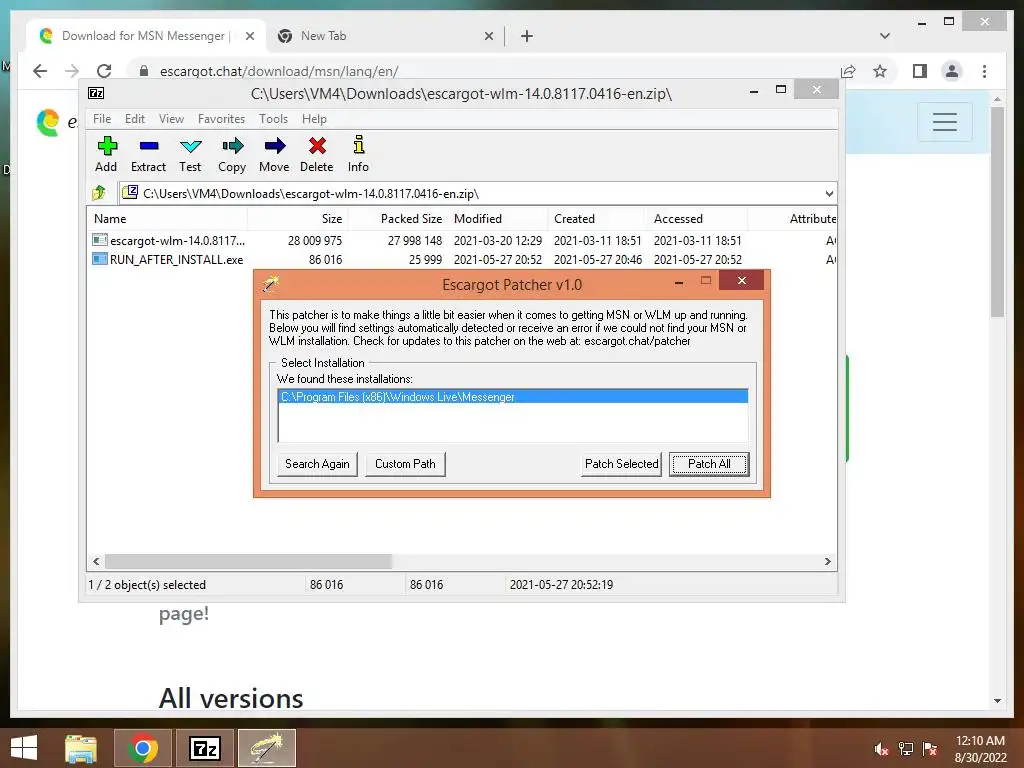
Task: Reload the Chrome page
Action: (104, 71)
